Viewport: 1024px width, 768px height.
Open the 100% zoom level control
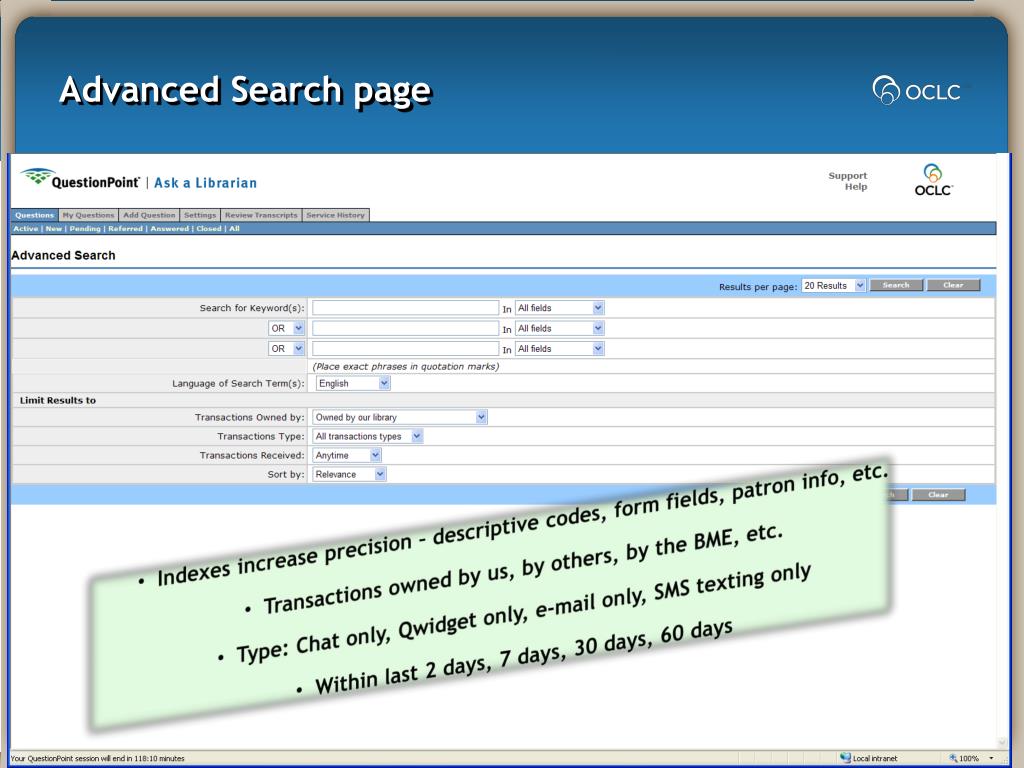tap(971, 758)
